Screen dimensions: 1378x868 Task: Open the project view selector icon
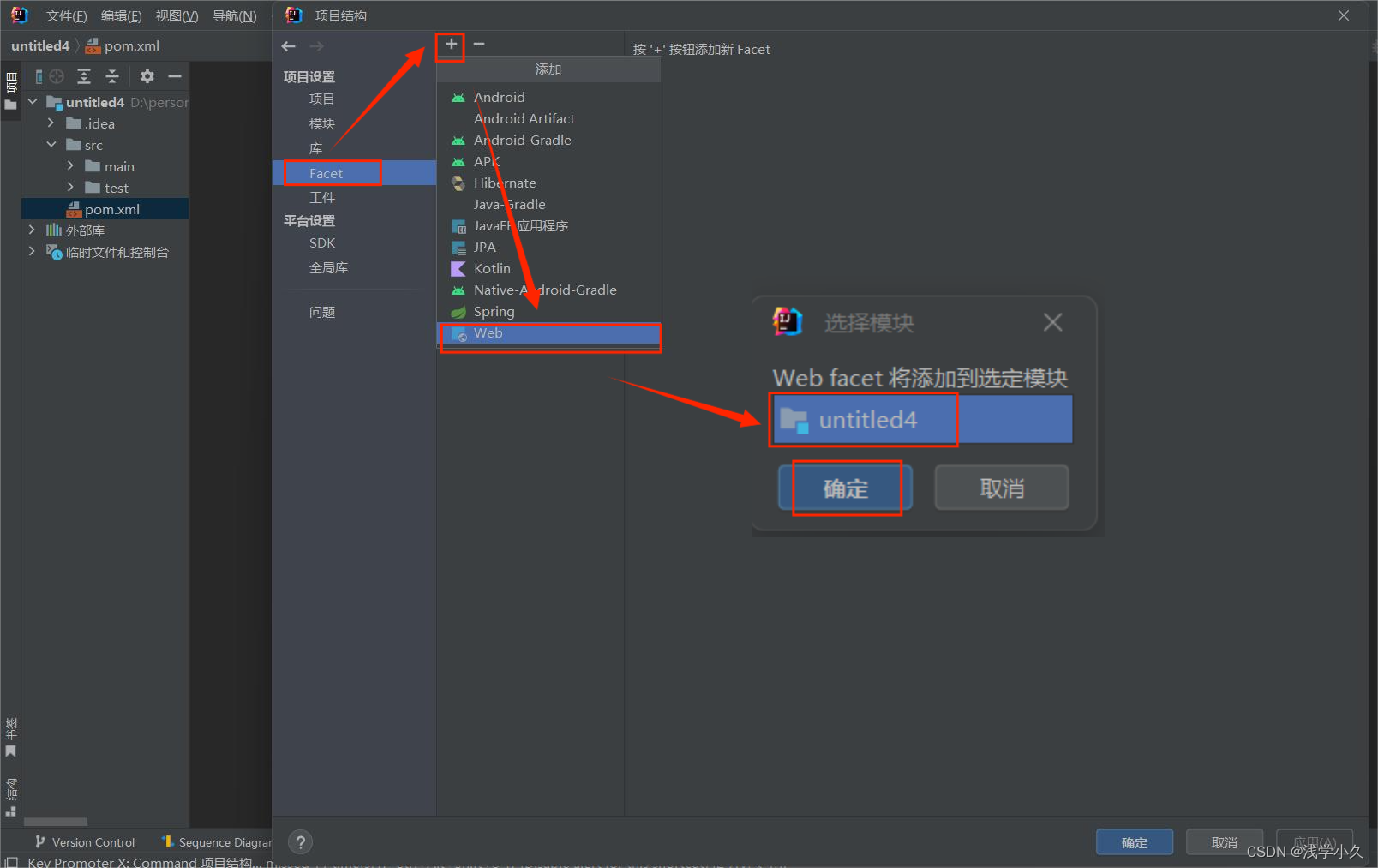tap(39, 76)
